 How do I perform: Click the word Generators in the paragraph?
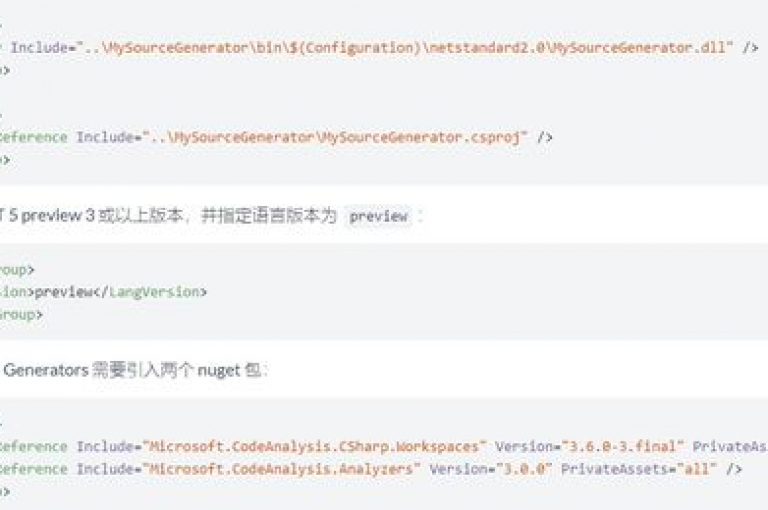[46, 370]
